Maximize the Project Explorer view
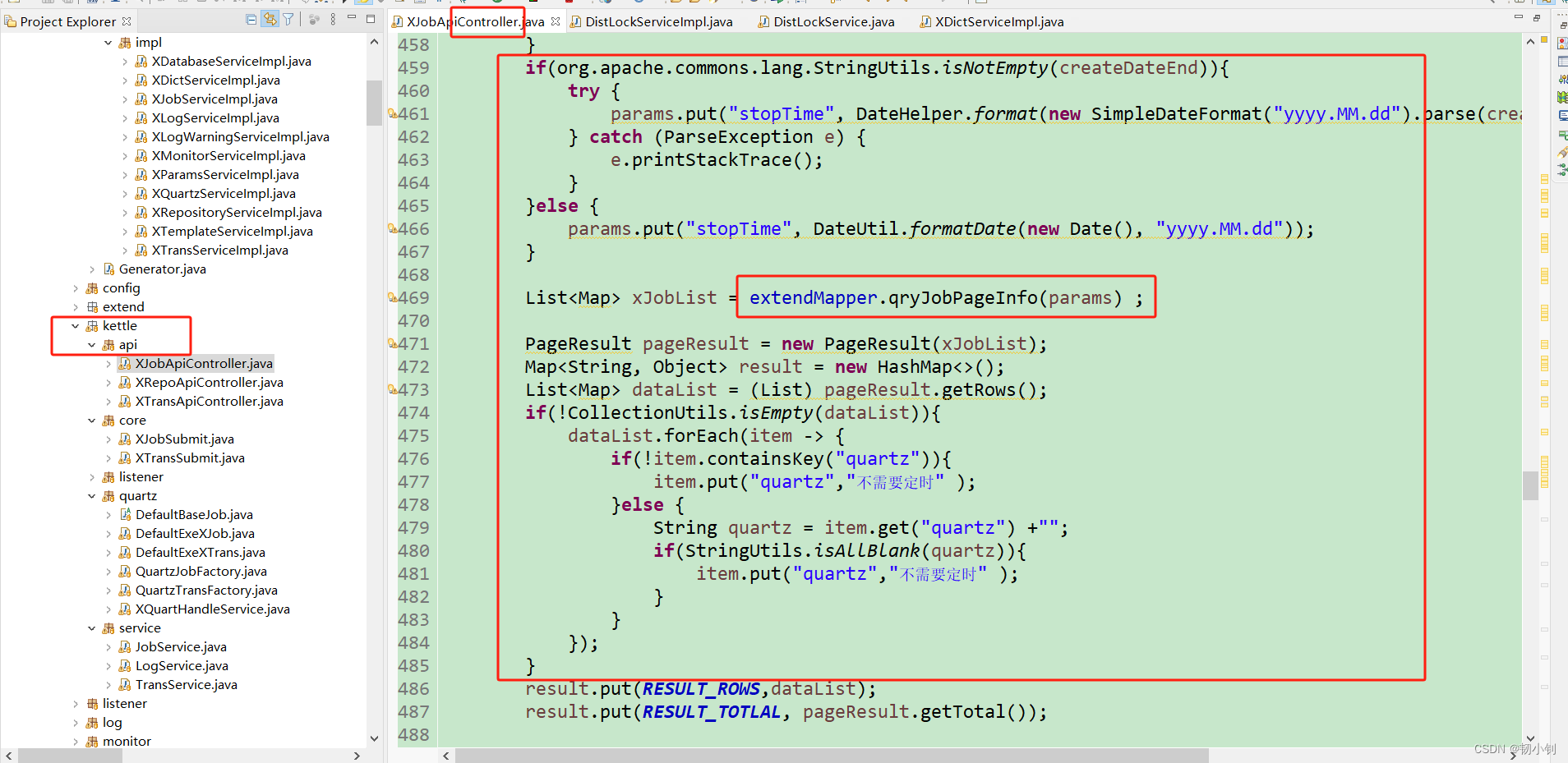Screen dimensions: 1568x763 click(371, 18)
